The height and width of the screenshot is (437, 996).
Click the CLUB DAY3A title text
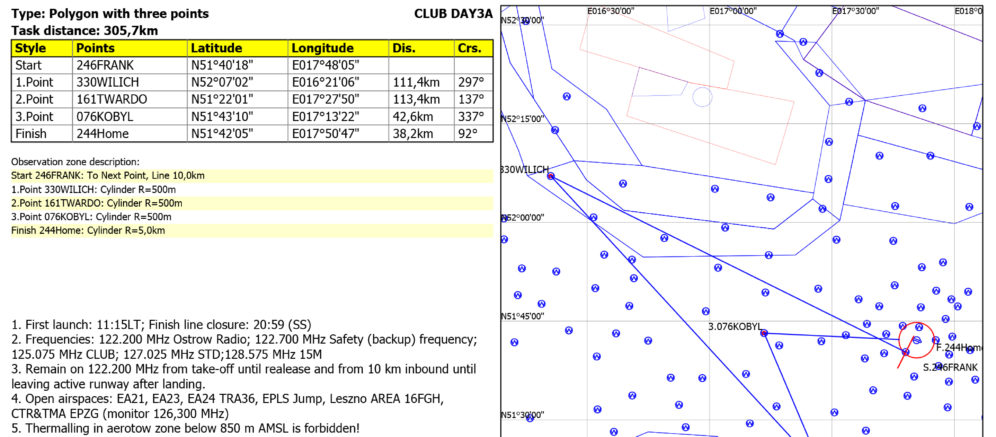452,13
